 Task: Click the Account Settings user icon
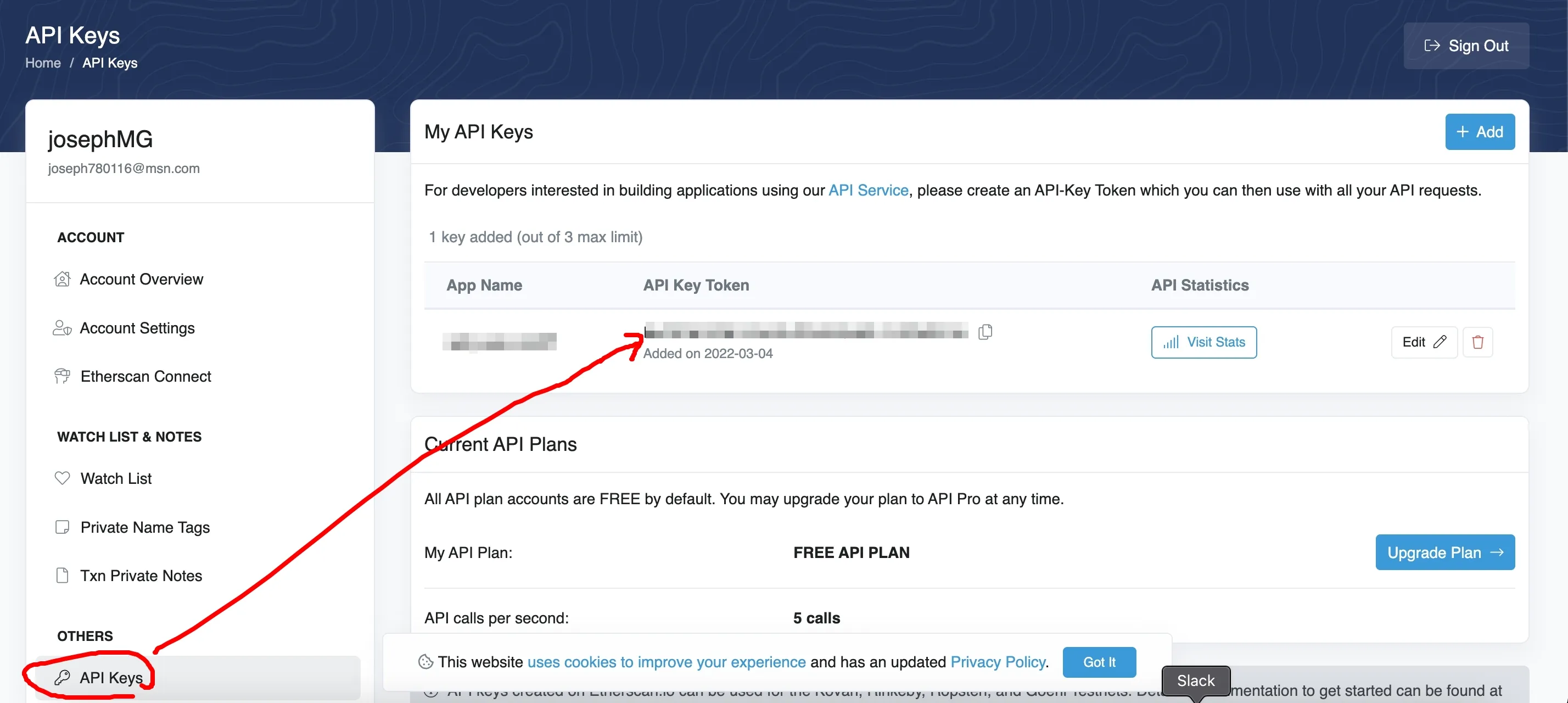[62, 328]
